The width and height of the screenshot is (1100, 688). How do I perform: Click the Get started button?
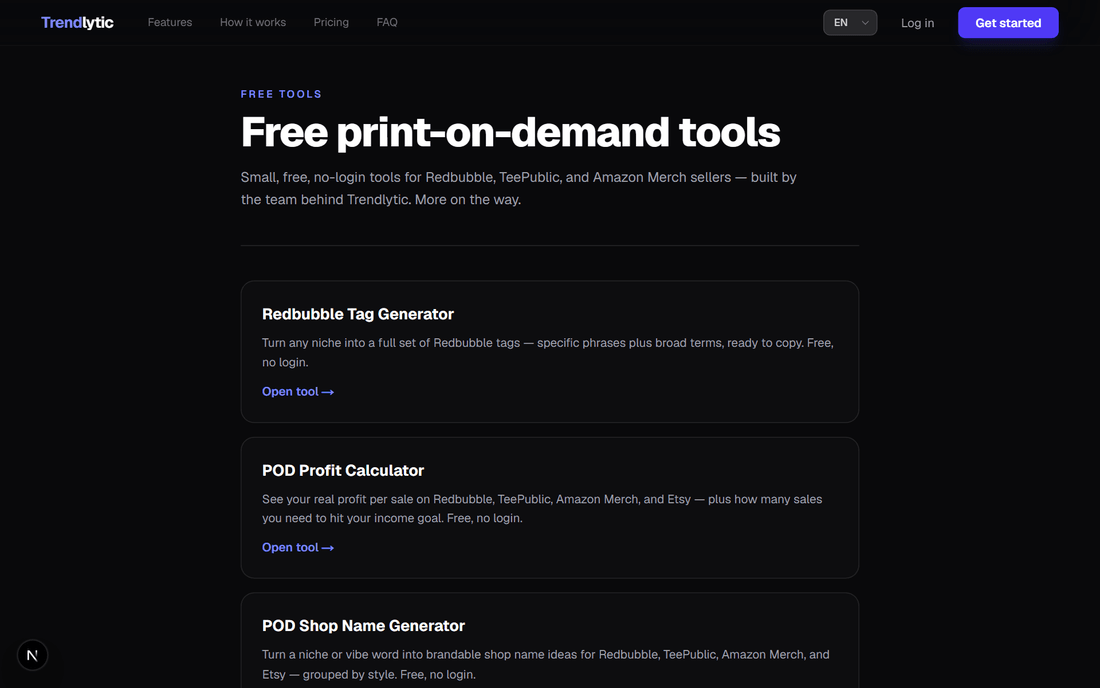point(1008,23)
